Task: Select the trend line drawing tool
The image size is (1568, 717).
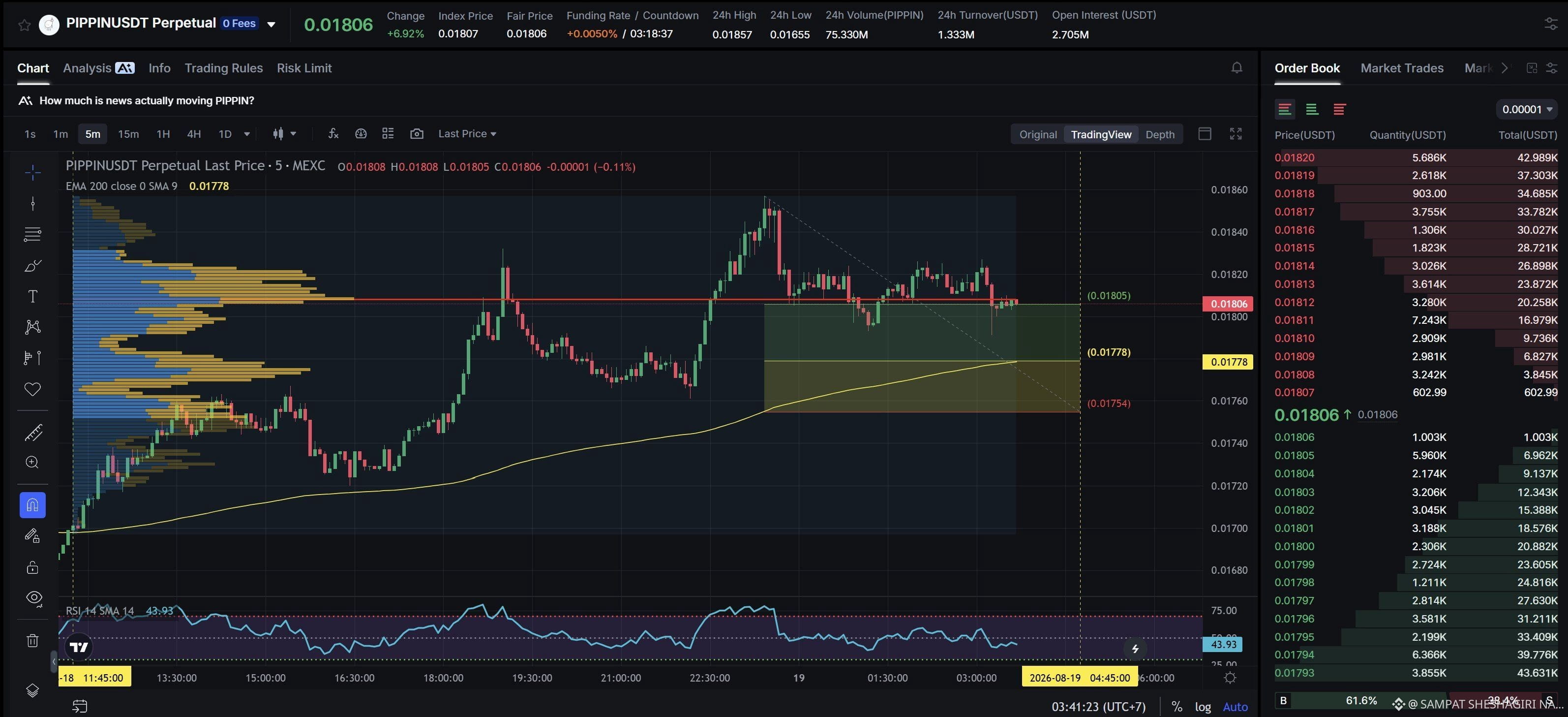Action: [33, 203]
